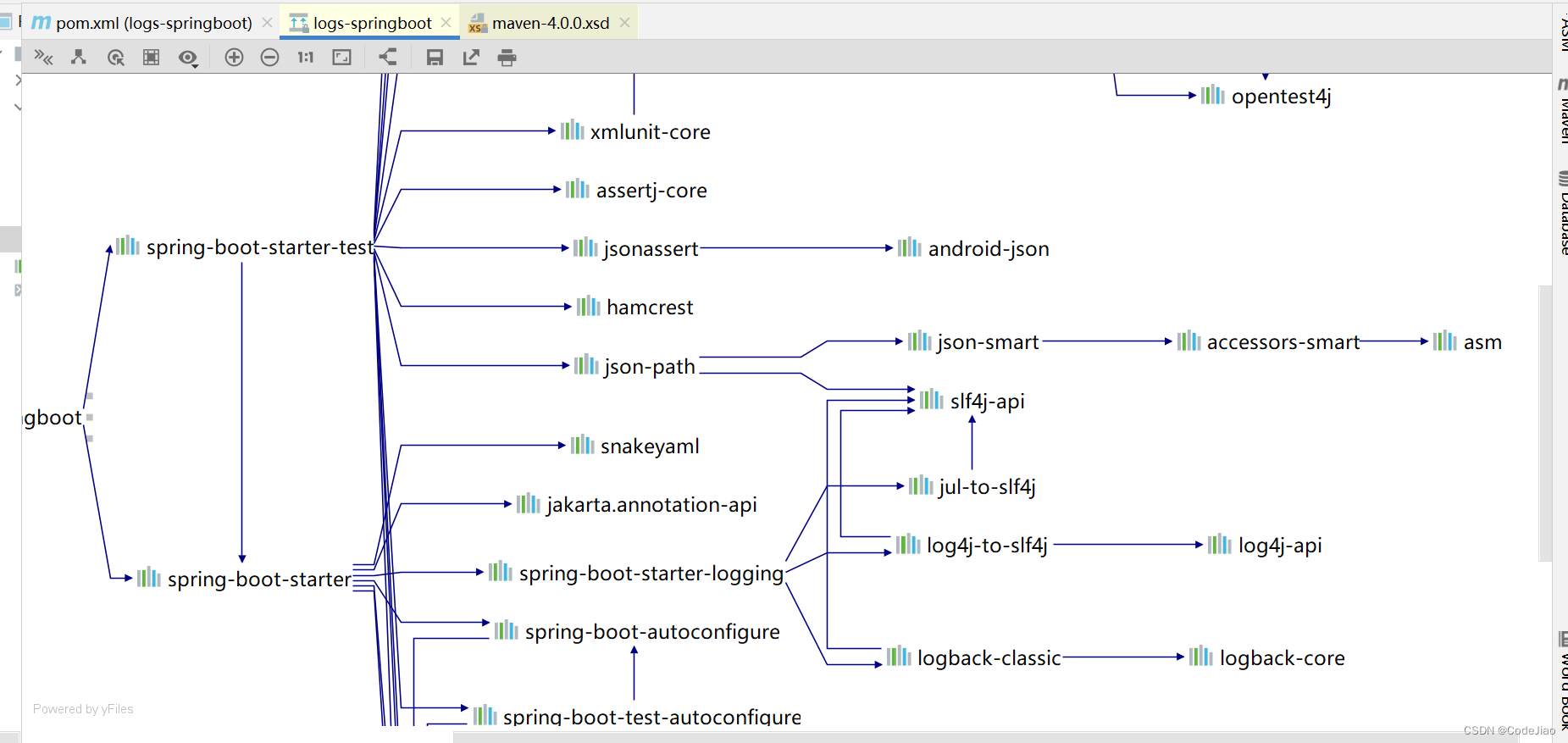
Task: Zoom in with the plus icon
Action: (x=234, y=57)
